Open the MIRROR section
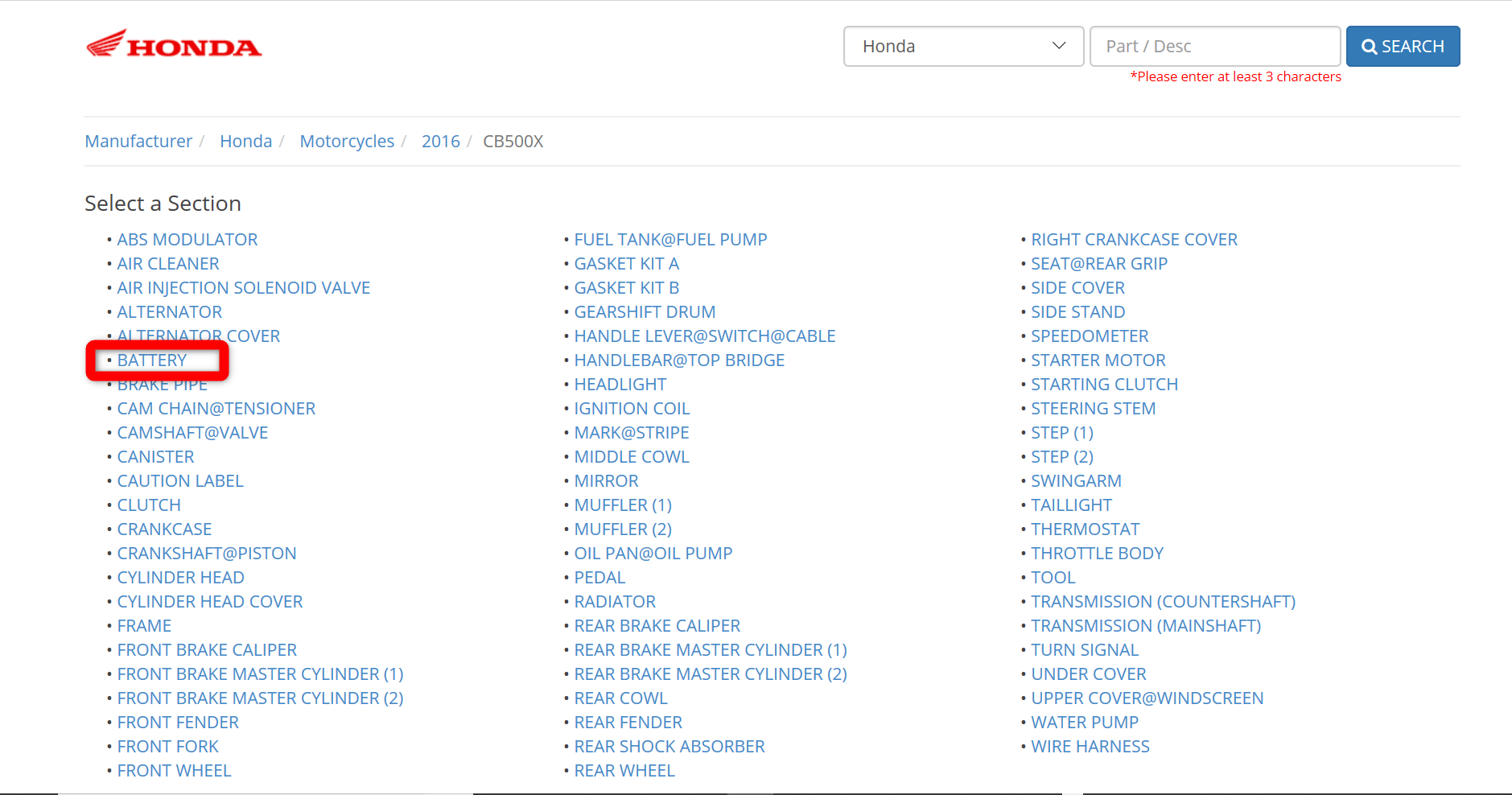 [607, 481]
